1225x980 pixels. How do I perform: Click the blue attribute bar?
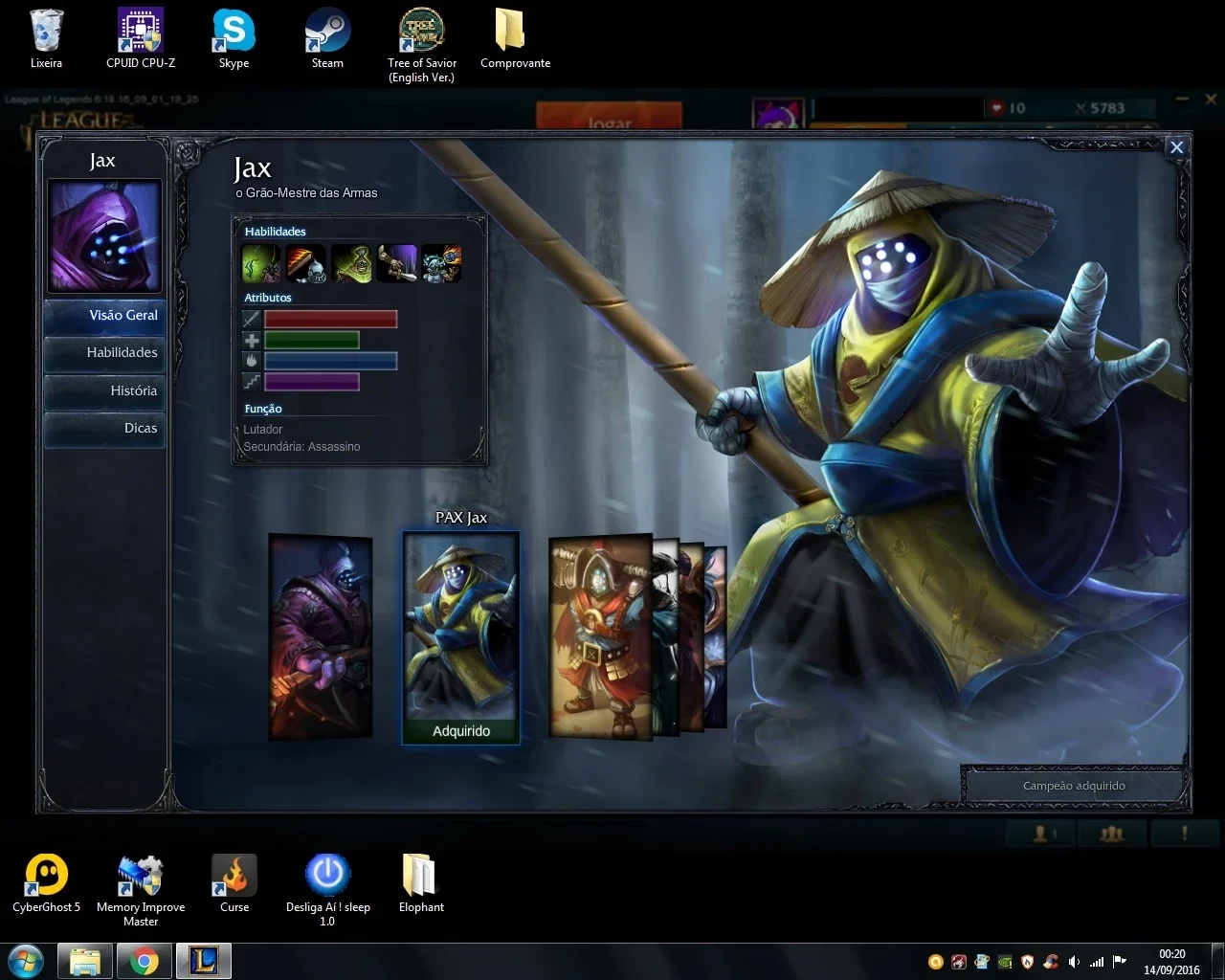(x=330, y=361)
